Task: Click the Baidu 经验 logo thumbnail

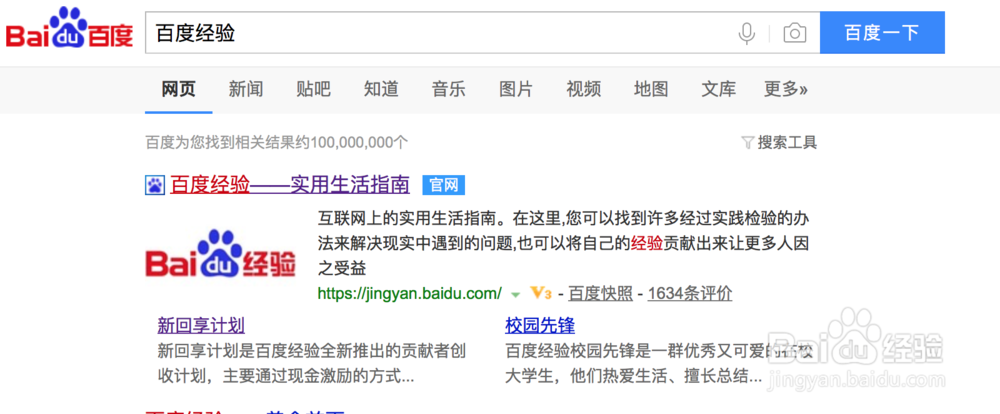Action: point(220,254)
